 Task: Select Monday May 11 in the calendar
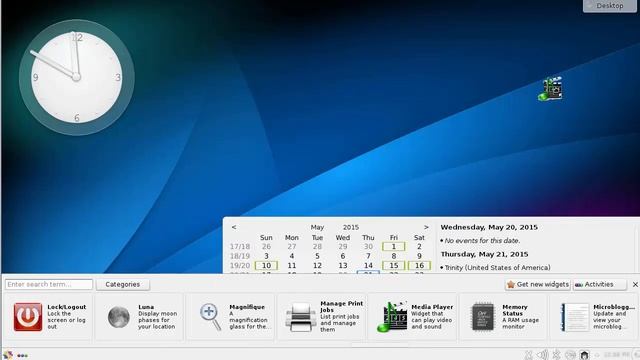pos(291,266)
